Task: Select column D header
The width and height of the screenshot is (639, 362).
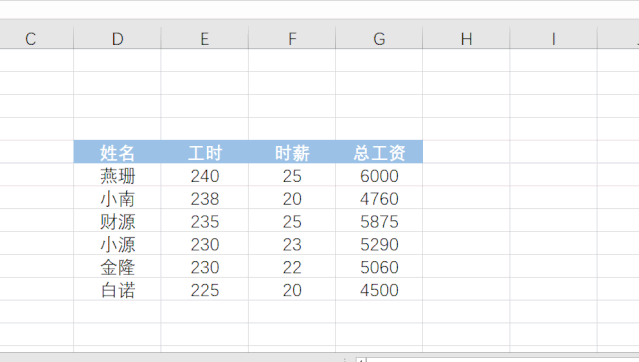Action: click(x=117, y=39)
